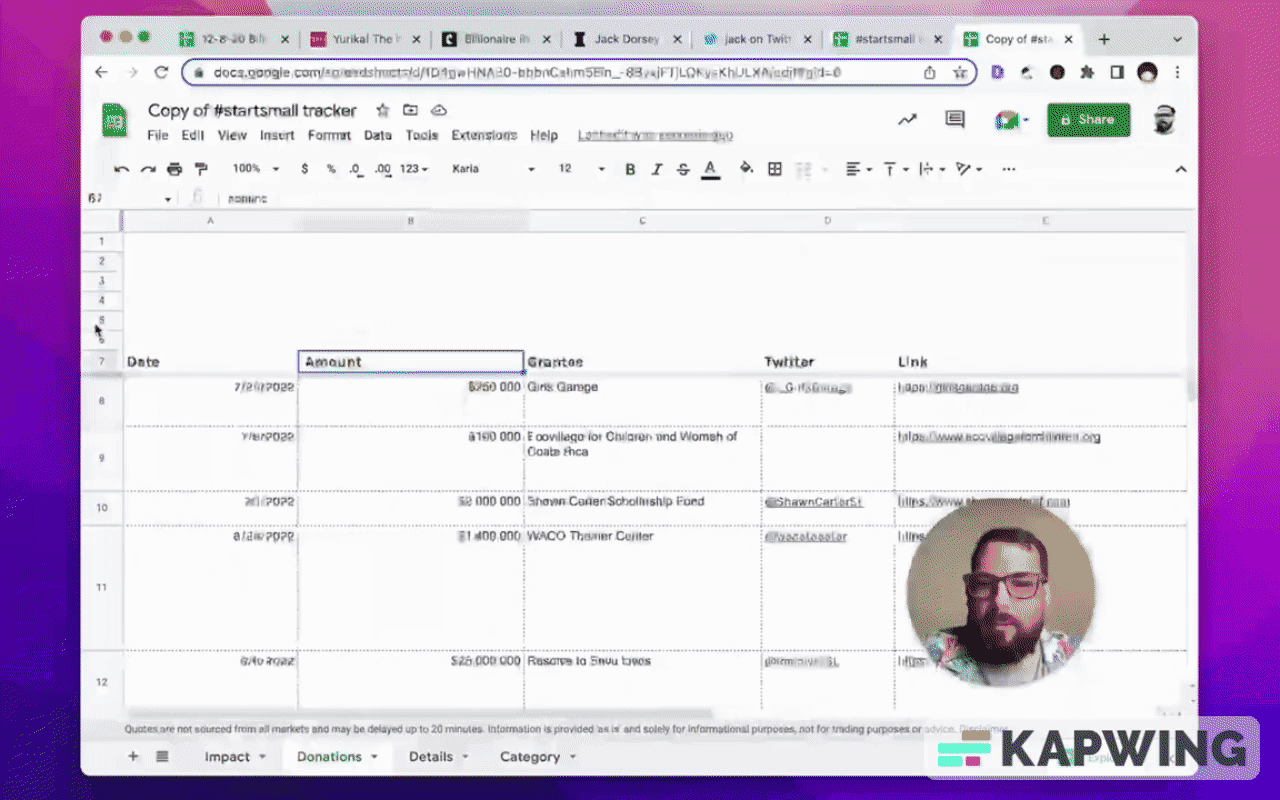Open the Chrome three-dot menu
The height and width of the screenshot is (800, 1280).
(1177, 72)
